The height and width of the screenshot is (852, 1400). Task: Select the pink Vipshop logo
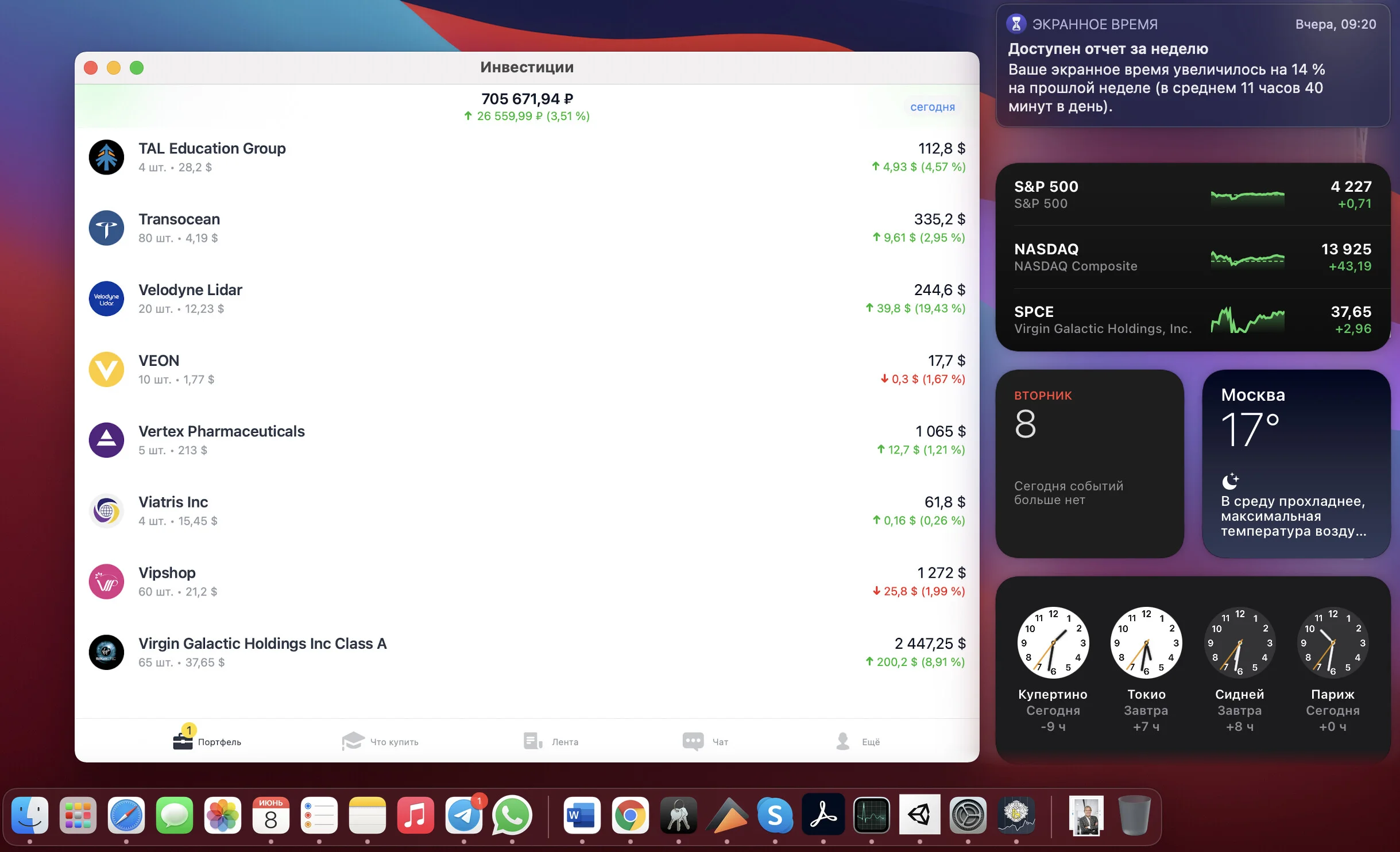pyautogui.click(x=106, y=581)
